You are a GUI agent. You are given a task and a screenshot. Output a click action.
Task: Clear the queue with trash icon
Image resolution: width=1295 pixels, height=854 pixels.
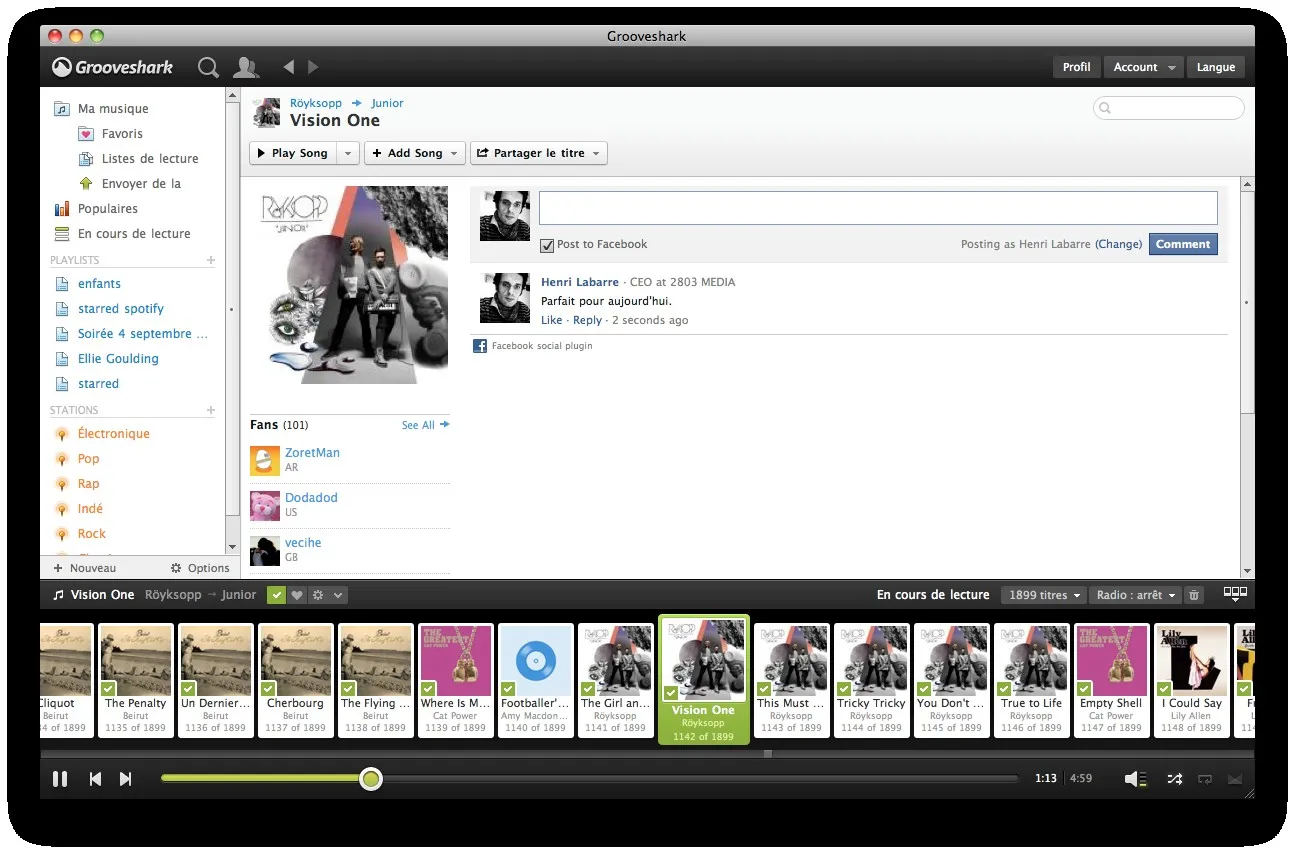[1193, 595]
